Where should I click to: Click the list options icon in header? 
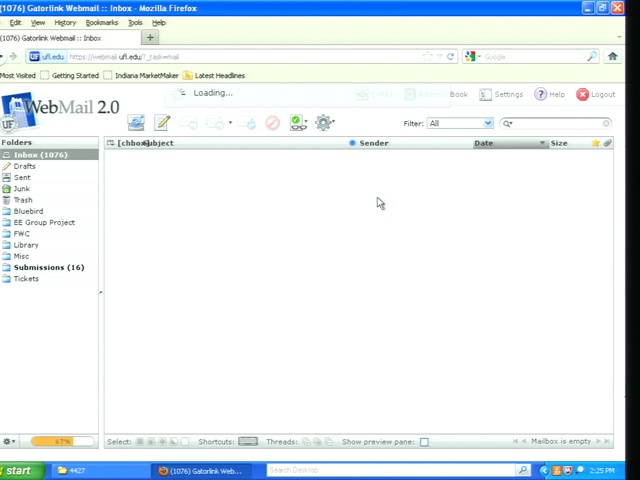pyautogui.click(x=110, y=143)
